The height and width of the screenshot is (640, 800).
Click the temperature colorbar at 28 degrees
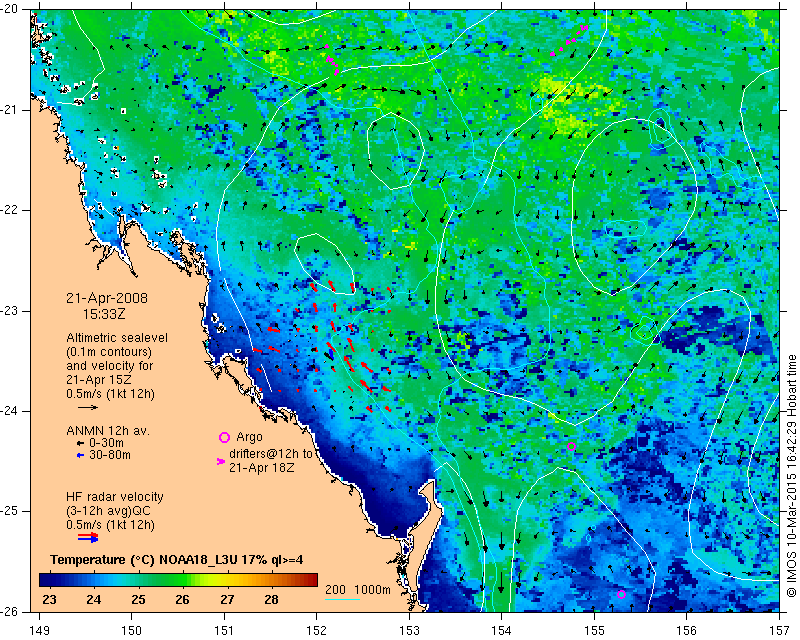tap(271, 580)
